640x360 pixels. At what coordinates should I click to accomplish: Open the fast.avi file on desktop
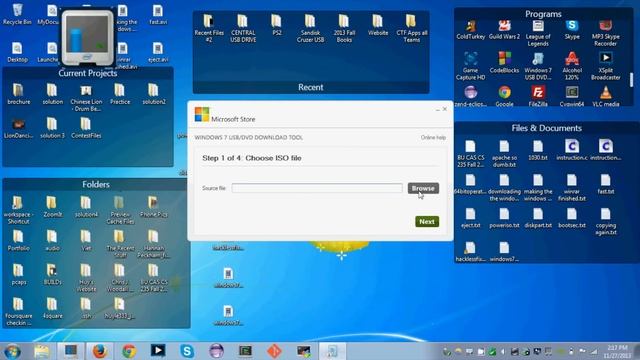click(x=158, y=14)
